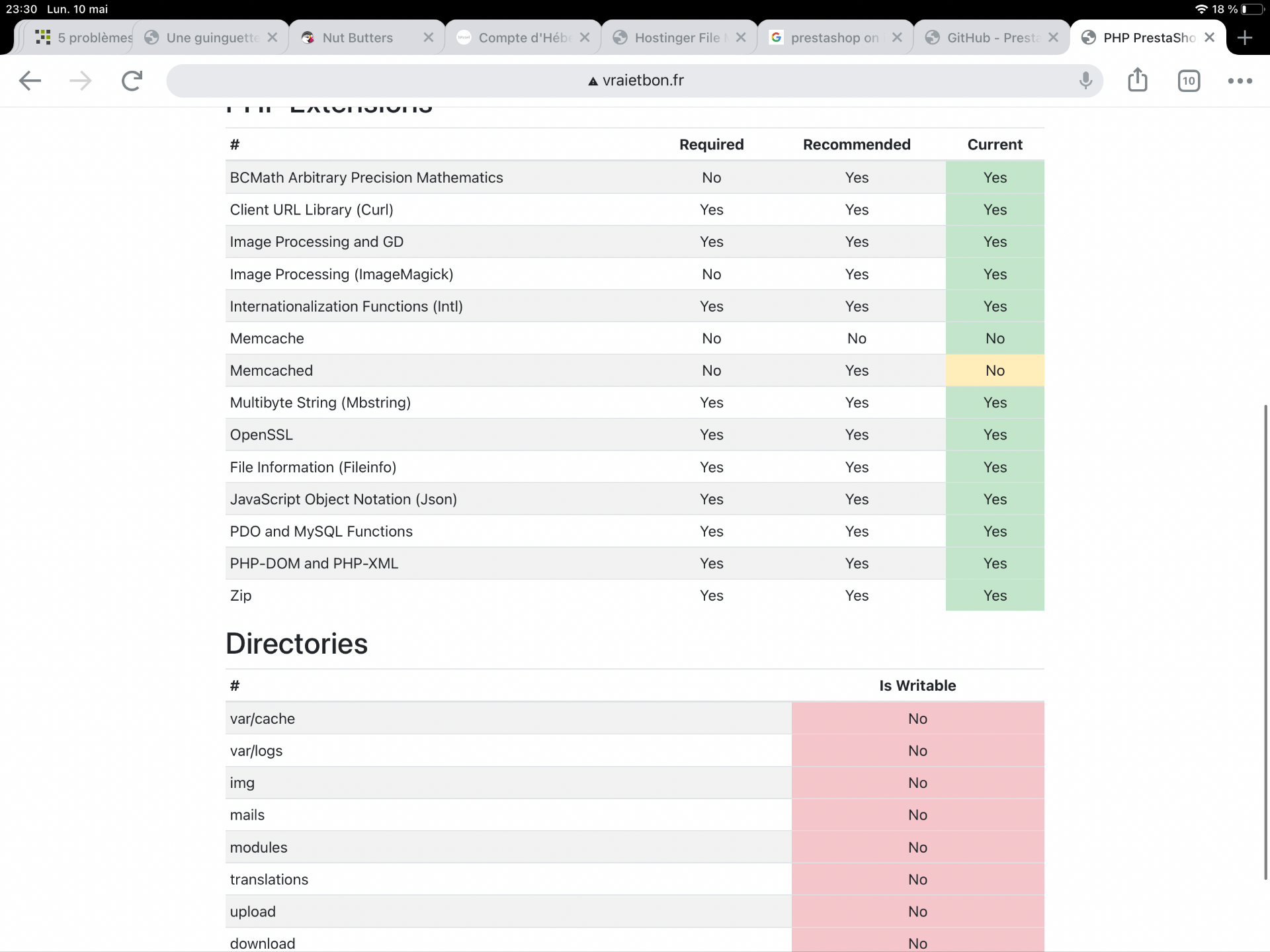Click the yellow No cell for Memcached
Screen dimensions: 1270x952
(x=995, y=370)
